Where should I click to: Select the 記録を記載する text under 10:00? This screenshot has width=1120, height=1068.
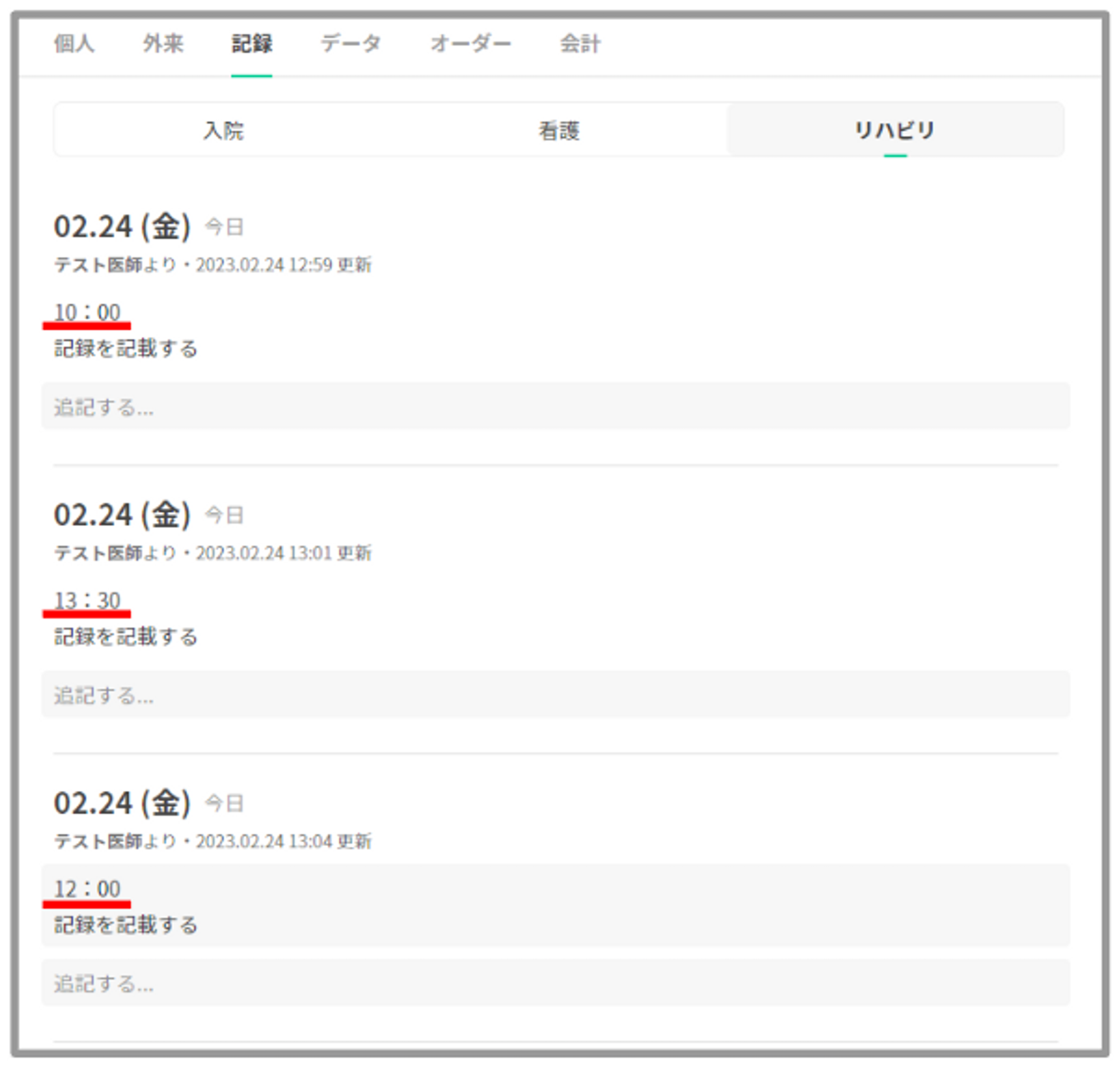pyautogui.click(x=126, y=348)
